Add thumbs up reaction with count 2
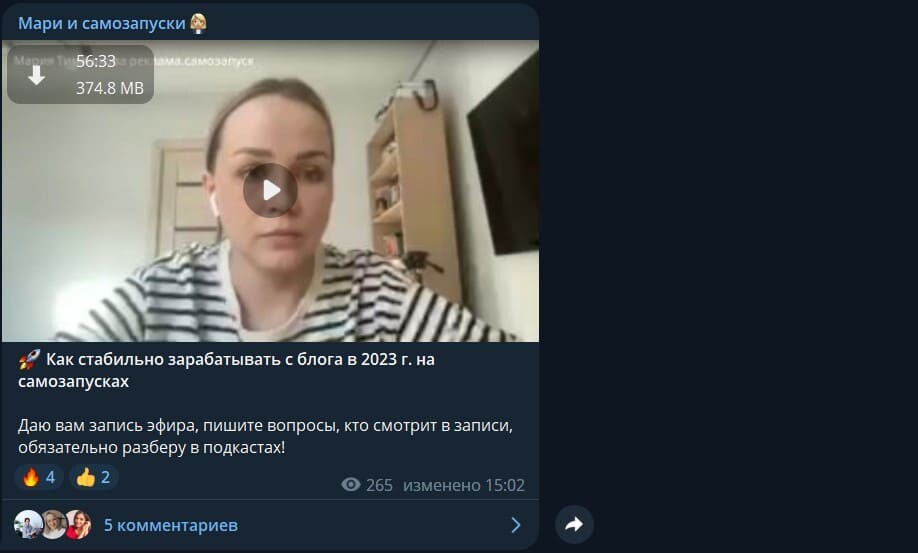The width and height of the screenshot is (918, 553). tap(94, 477)
